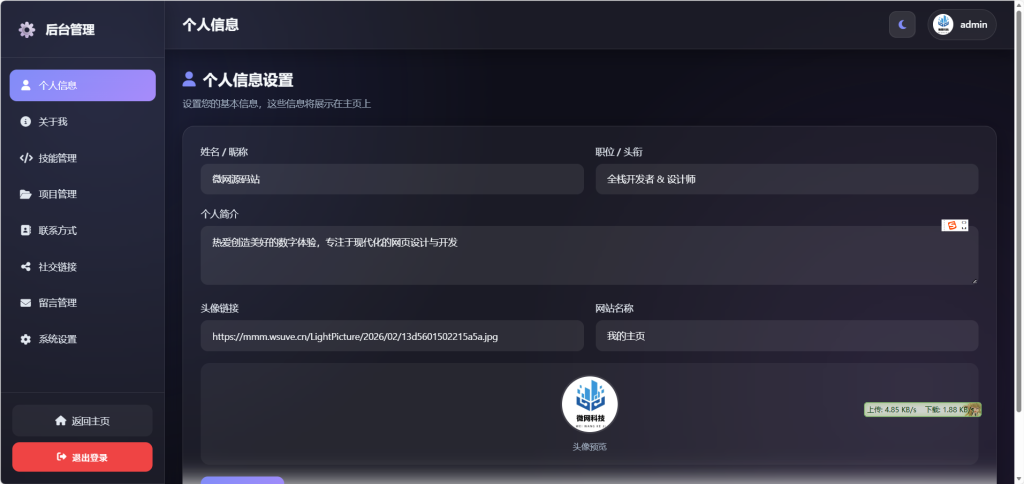
Task: Click the description text 设置您的基本信息
Action: tap(277, 104)
